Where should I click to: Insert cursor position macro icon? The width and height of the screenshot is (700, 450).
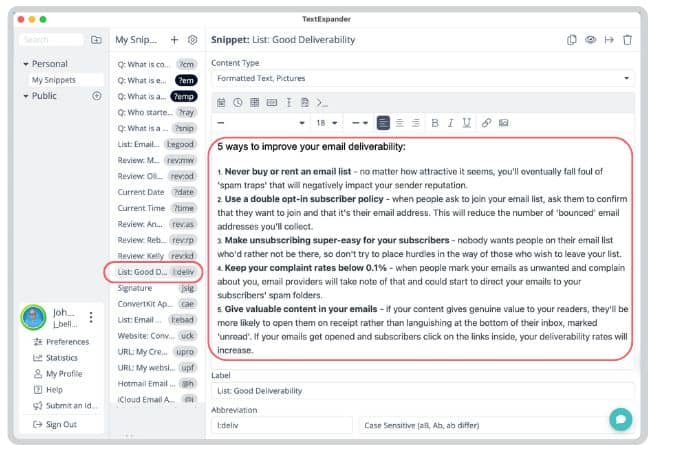[x=289, y=103]
